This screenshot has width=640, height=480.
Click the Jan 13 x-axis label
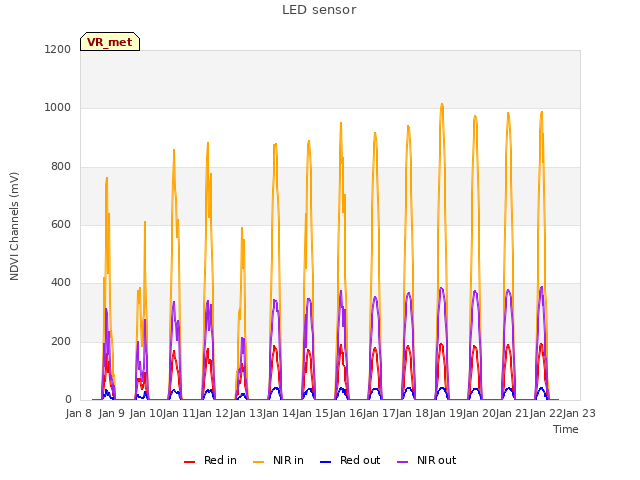[246, 413]
